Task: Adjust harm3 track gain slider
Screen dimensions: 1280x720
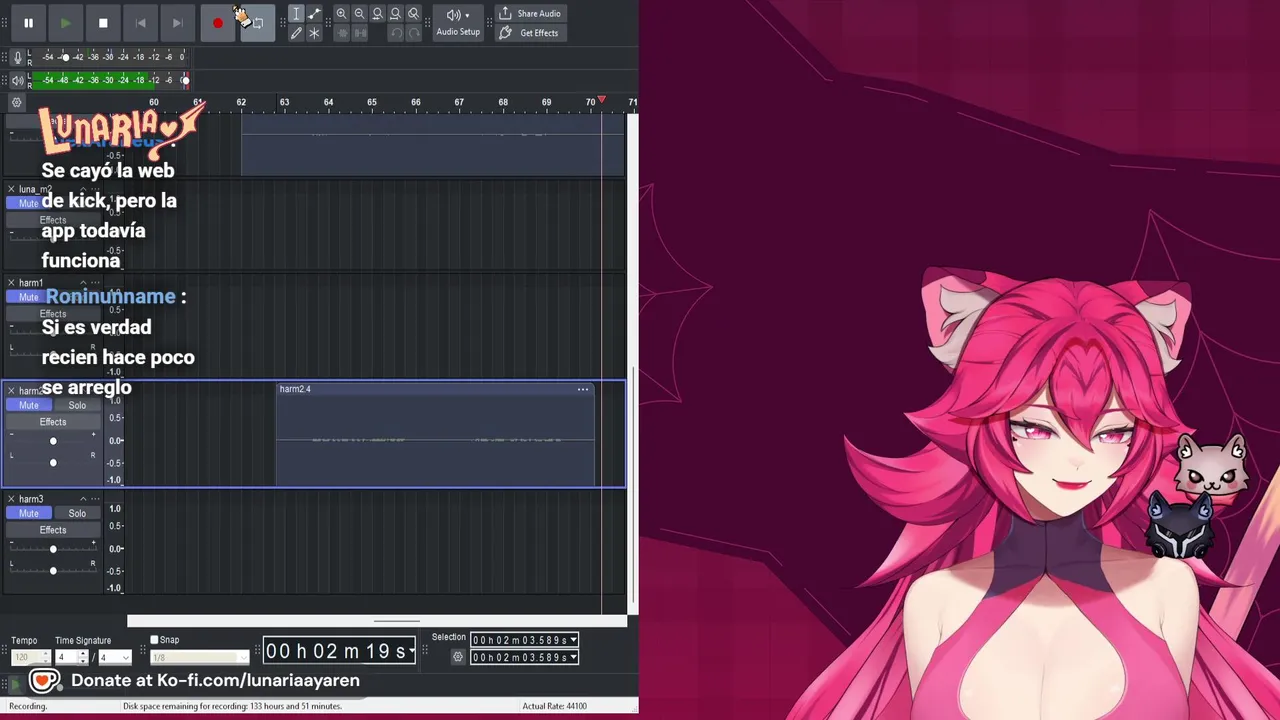Action: point(53,549)
